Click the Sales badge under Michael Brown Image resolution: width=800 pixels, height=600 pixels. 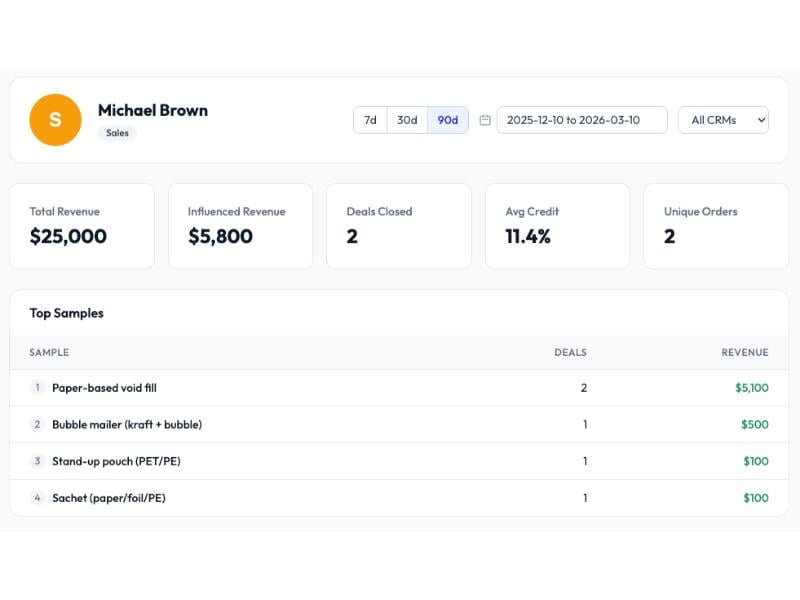tap(118, 133)
